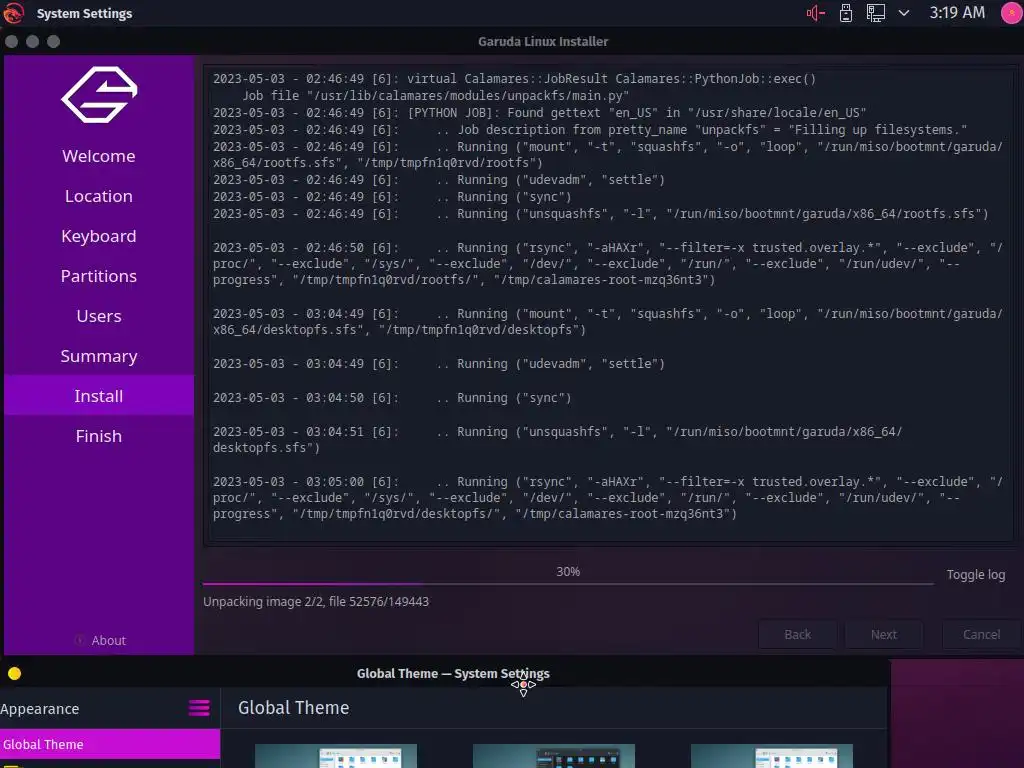Click the yellow button in System Settings window
1024x768 pixels.
pyautogui.click(x=14, y=673)
